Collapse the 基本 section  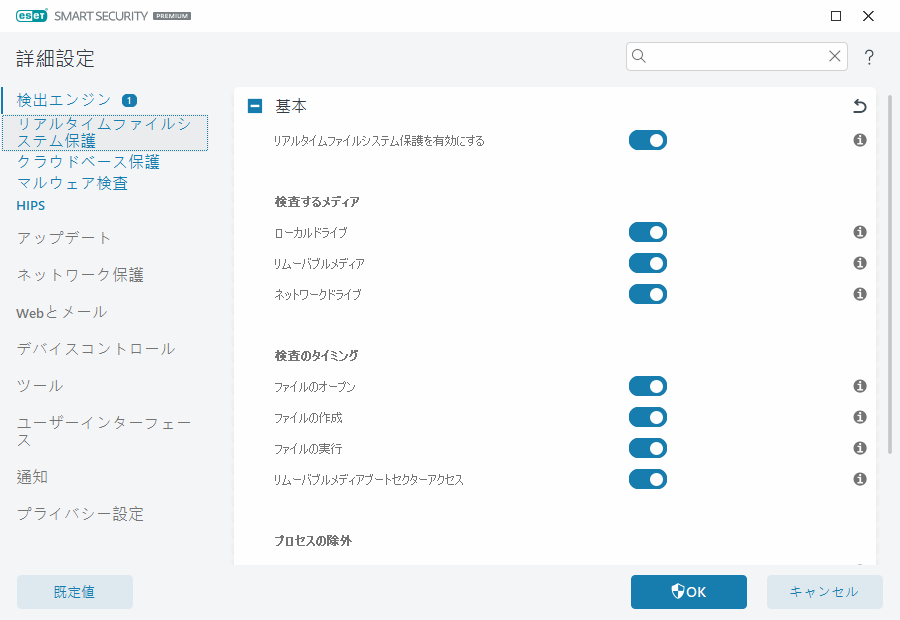pos(254,105)
